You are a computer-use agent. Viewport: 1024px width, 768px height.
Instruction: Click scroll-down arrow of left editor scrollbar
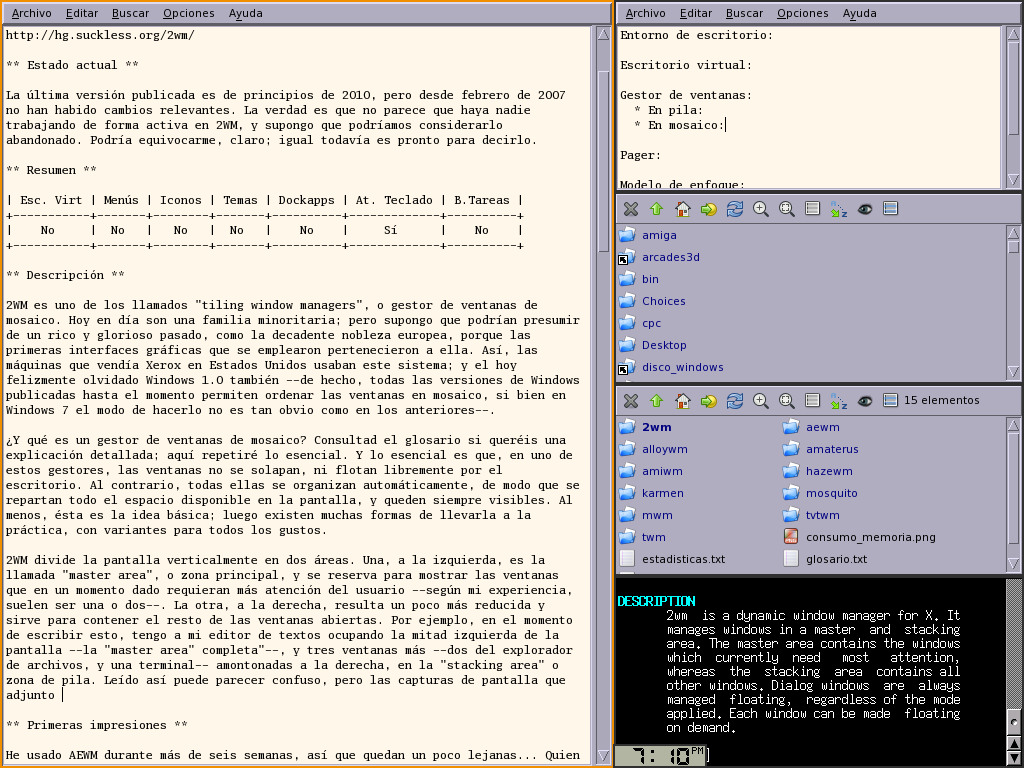tap(603, 756)
